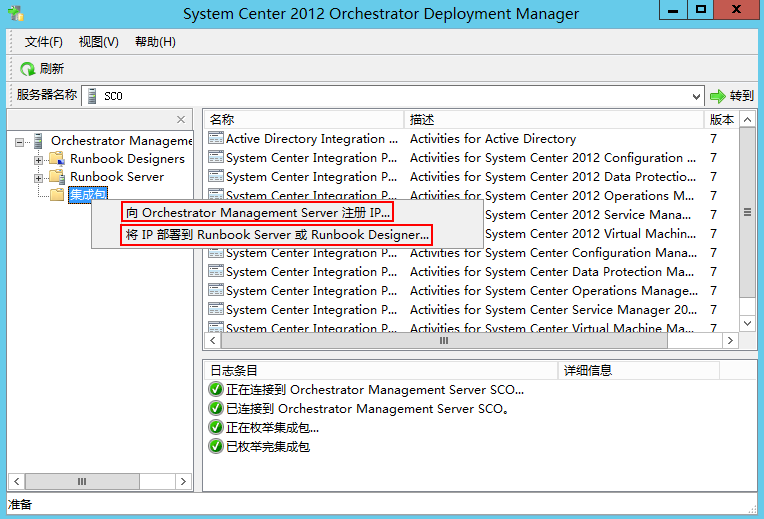
Task: Click the tree pane scrollbar left arrow
Action: pyautogui.click(x=17, y=481)
